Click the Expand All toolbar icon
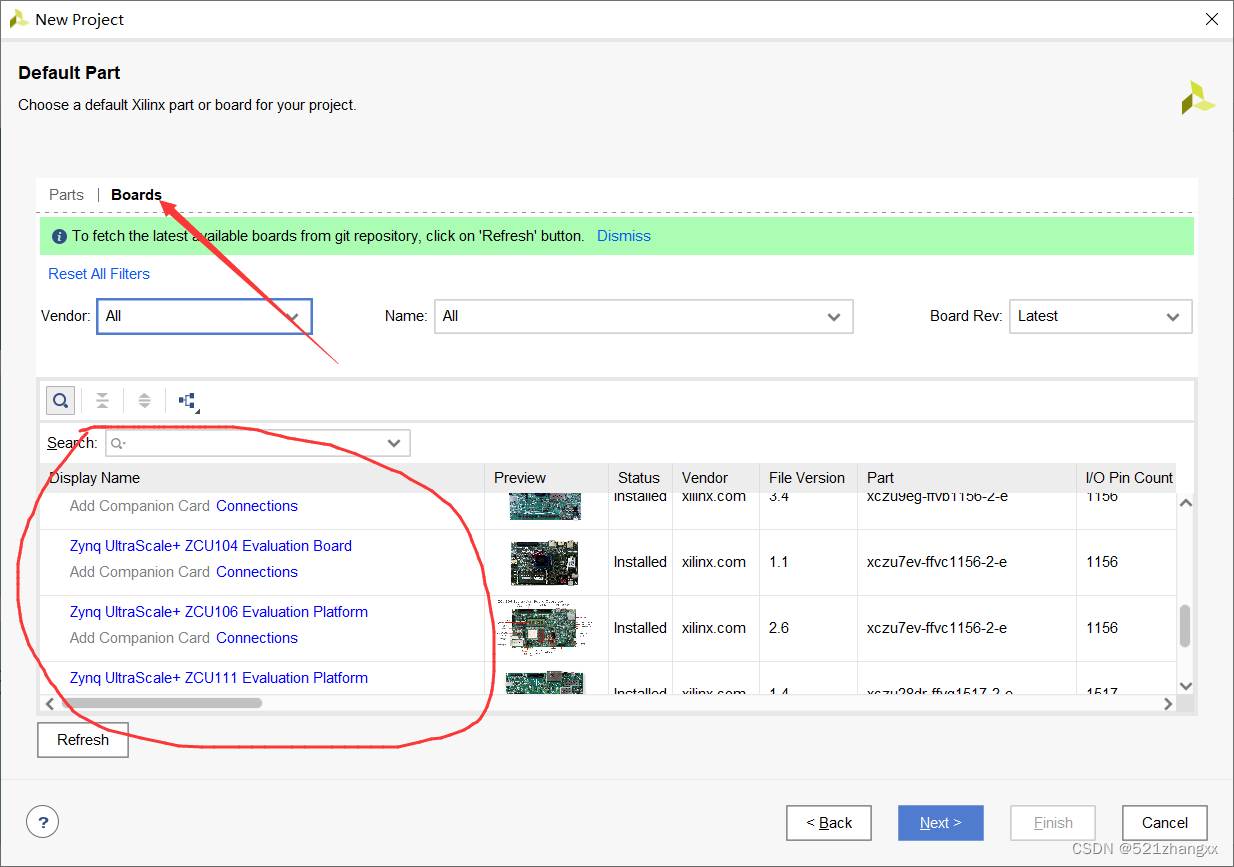 point(144,401)
